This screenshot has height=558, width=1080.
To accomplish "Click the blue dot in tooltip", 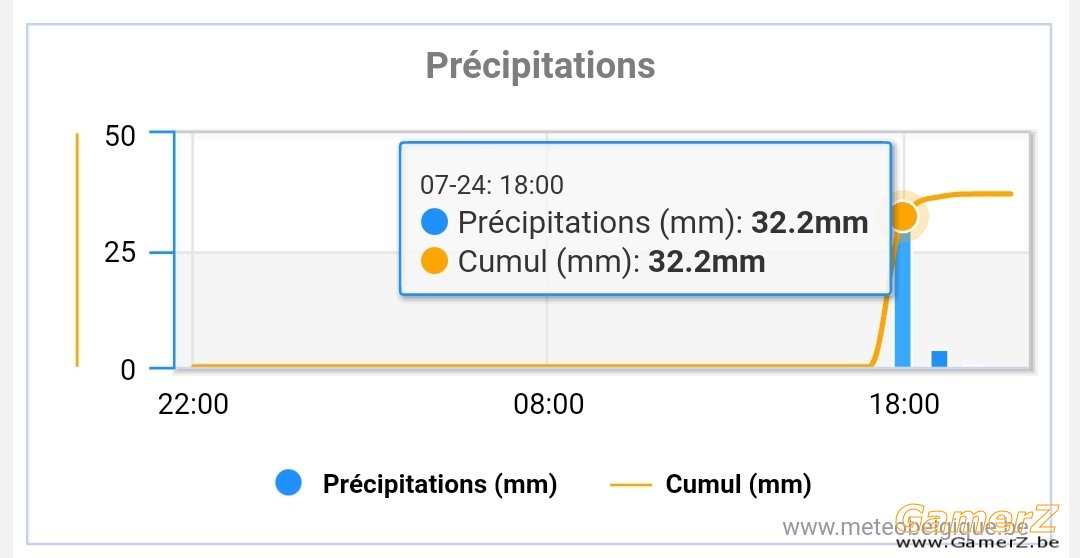I will click(434, 223).
